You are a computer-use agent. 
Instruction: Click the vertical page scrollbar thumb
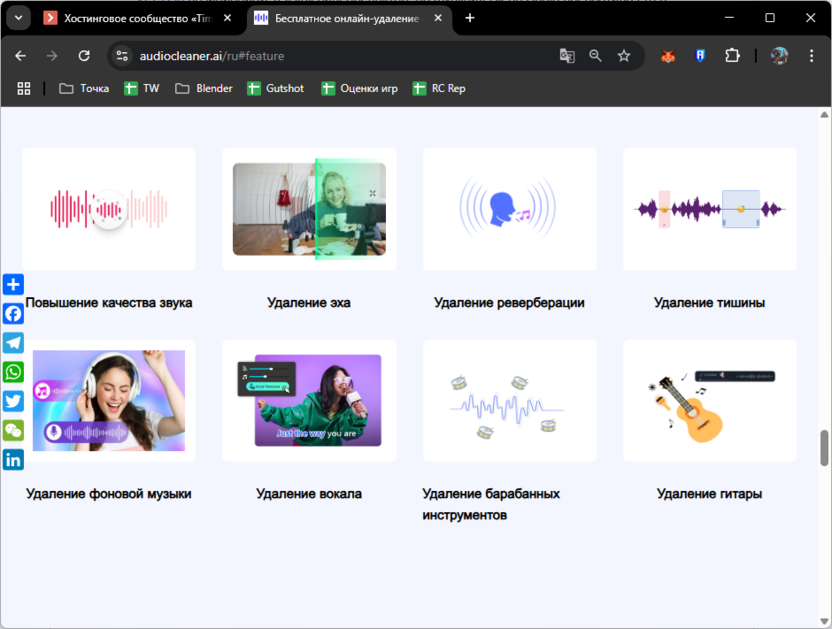(x=825, y=448)
